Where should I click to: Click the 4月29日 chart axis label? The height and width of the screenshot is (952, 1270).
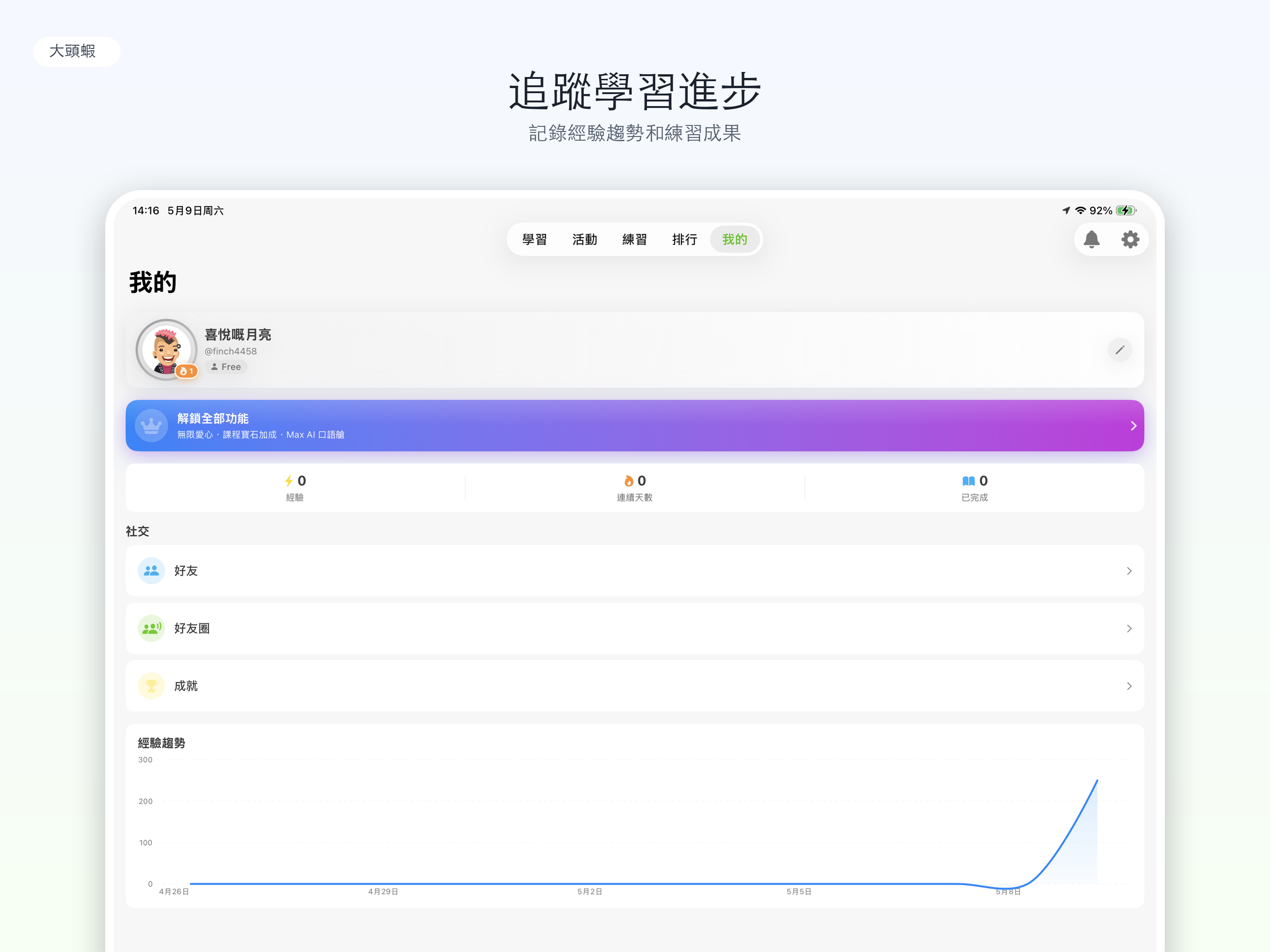pos(383,891)
